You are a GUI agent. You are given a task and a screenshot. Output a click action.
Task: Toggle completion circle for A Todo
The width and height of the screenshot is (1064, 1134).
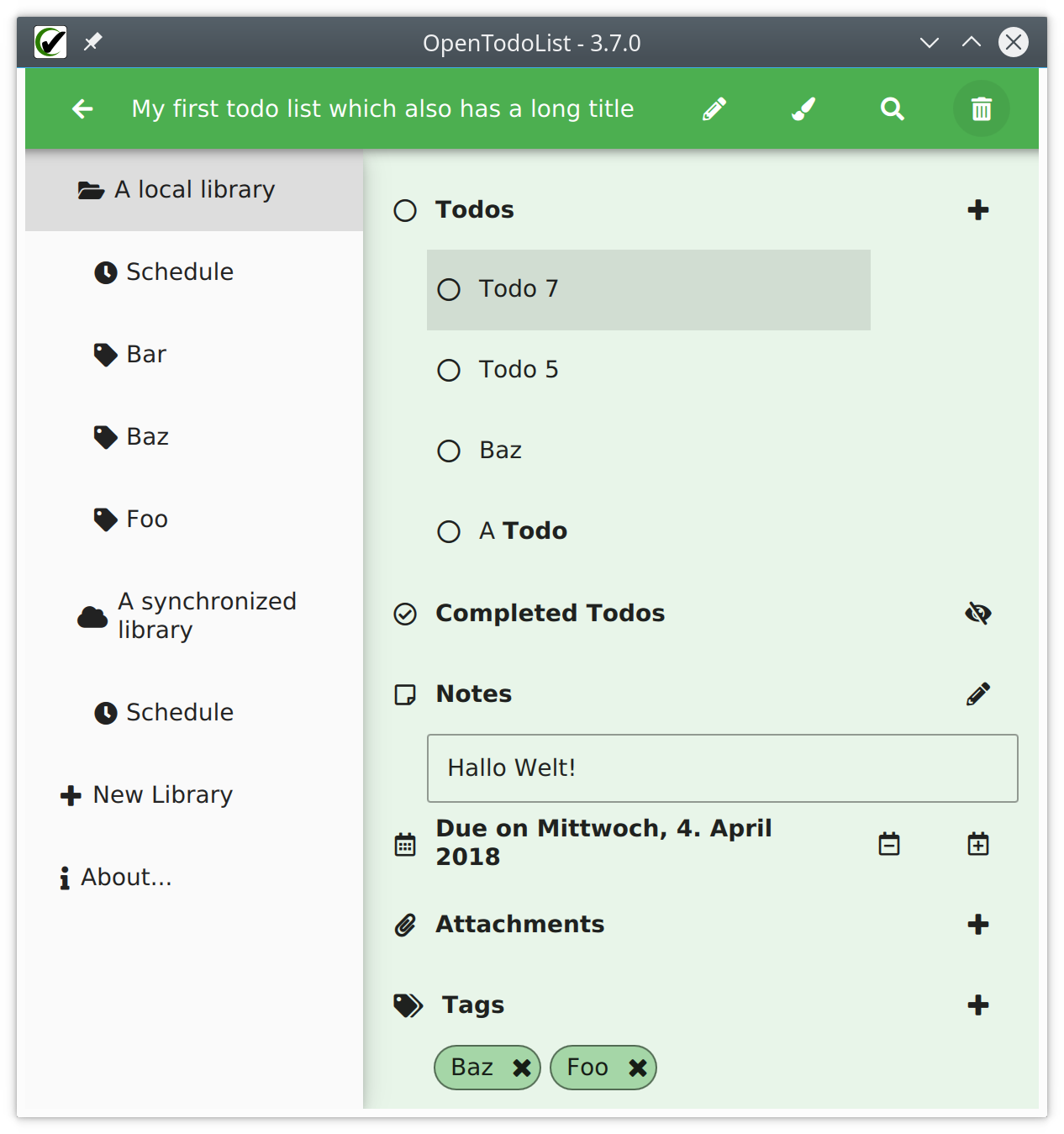(x=449, y=532)
